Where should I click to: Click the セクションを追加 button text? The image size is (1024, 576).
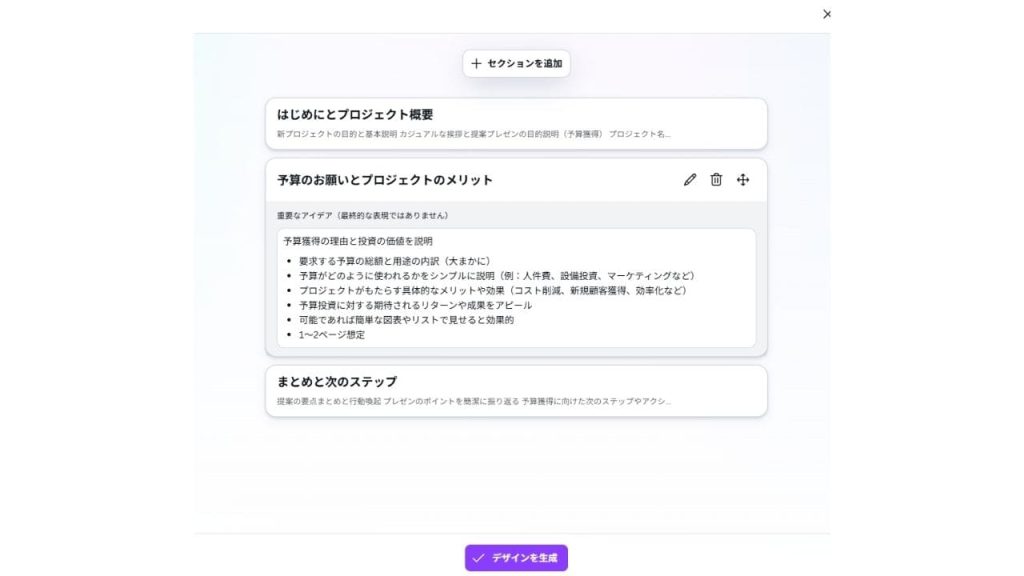pos(524,64)
